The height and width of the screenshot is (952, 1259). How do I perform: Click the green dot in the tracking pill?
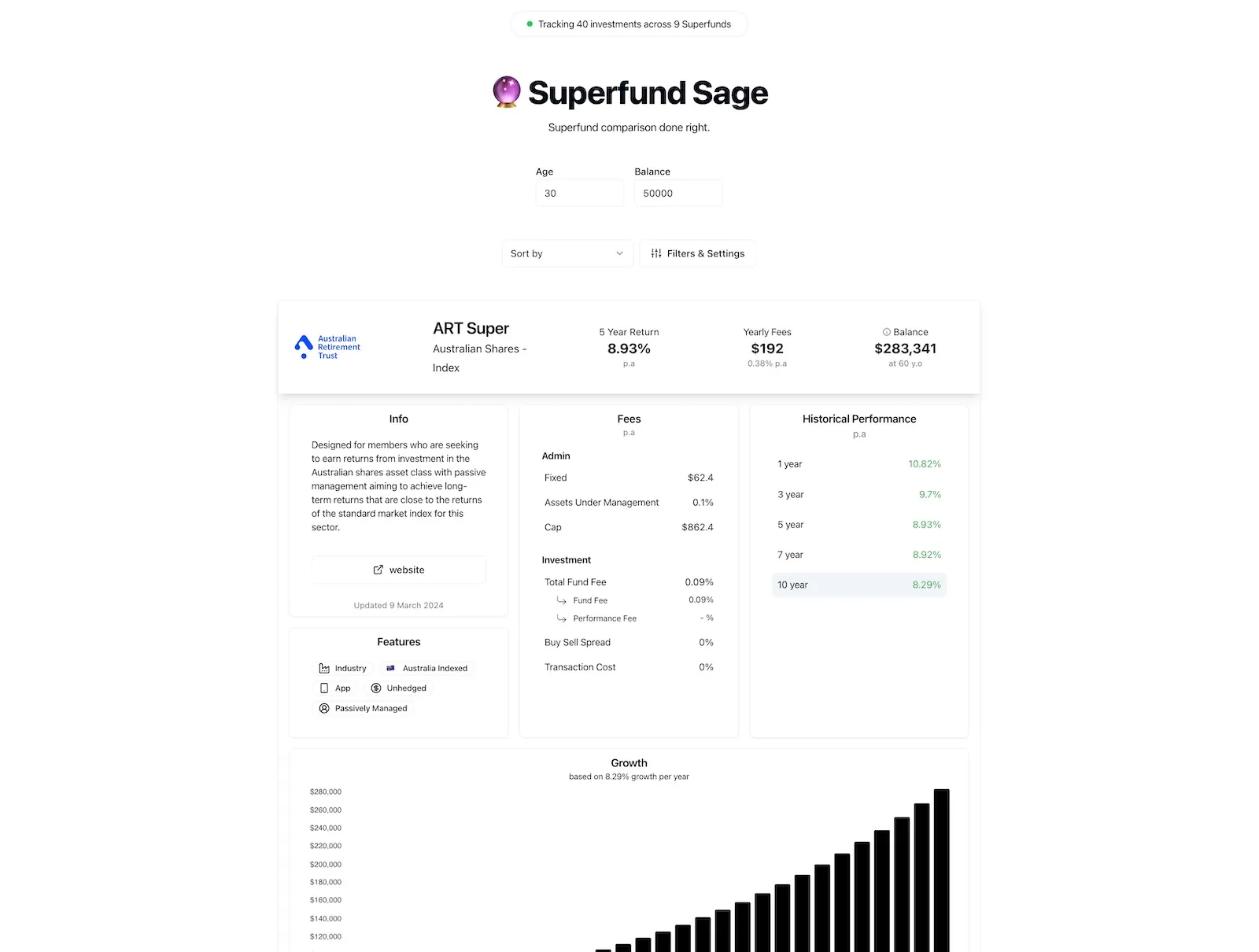[x=529, y=24]
